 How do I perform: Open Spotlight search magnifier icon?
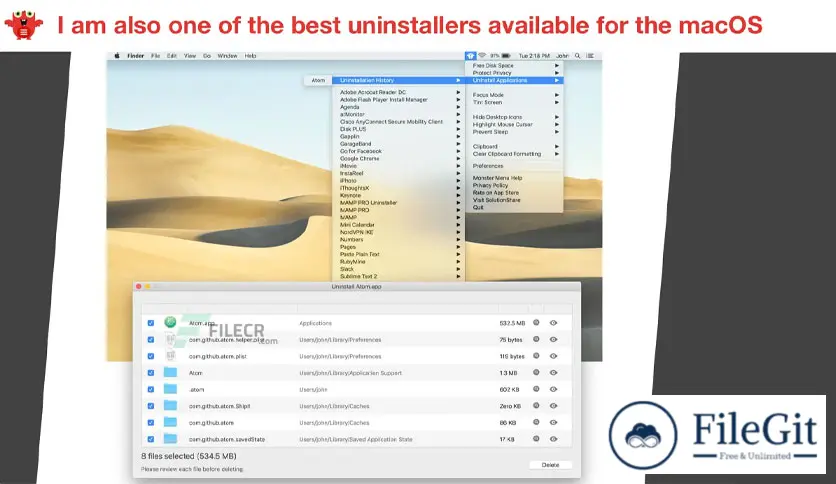[577, 55]
